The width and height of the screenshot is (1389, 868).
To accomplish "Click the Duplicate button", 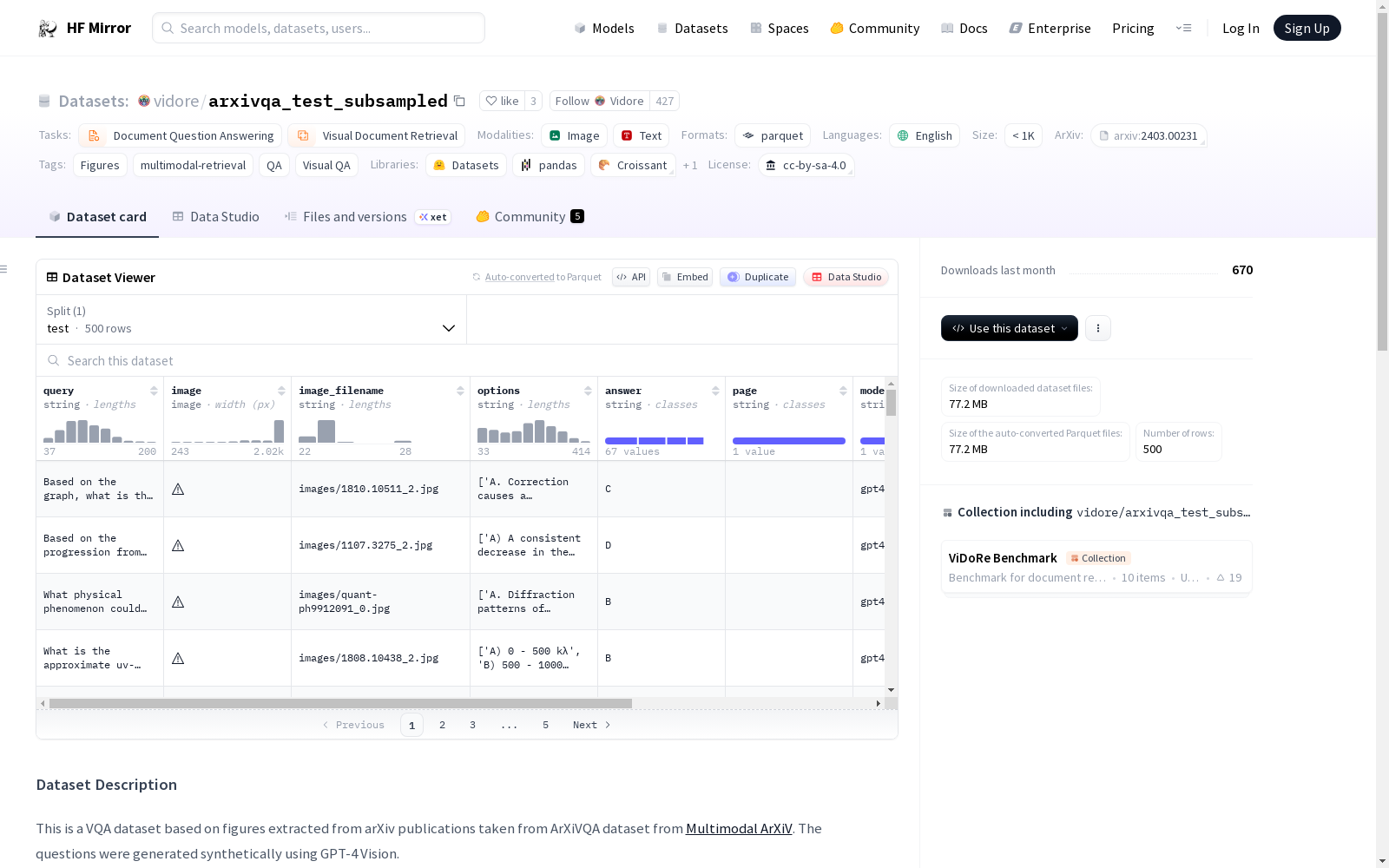I will (x=758, y=278).
